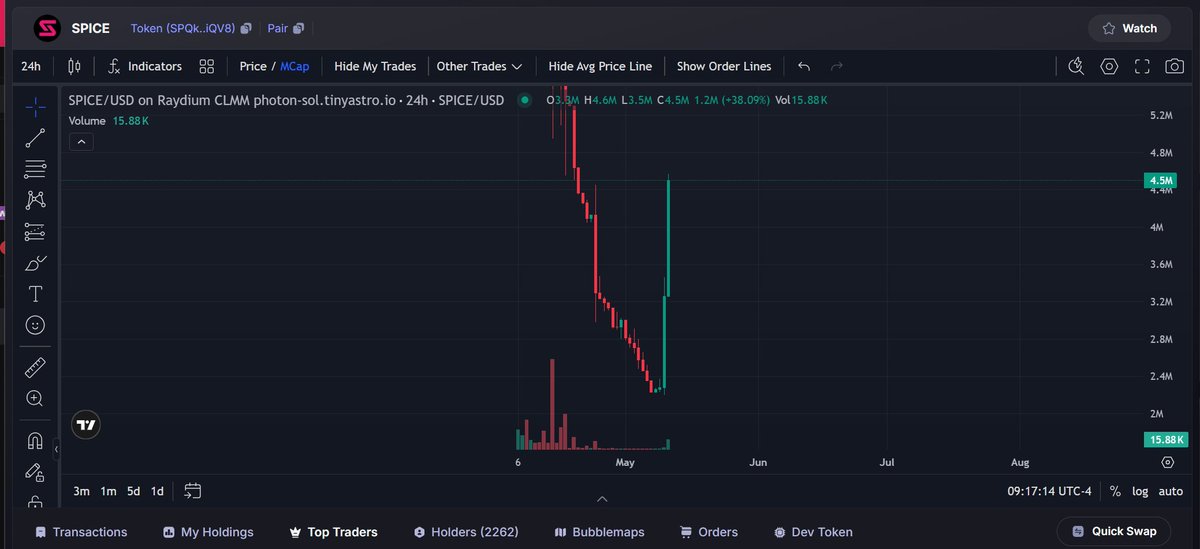Image resolution: width=1200 pixels, height=549 pixels.
Task: Select the pattern drawing tool
Action: (x=35, y=200)
